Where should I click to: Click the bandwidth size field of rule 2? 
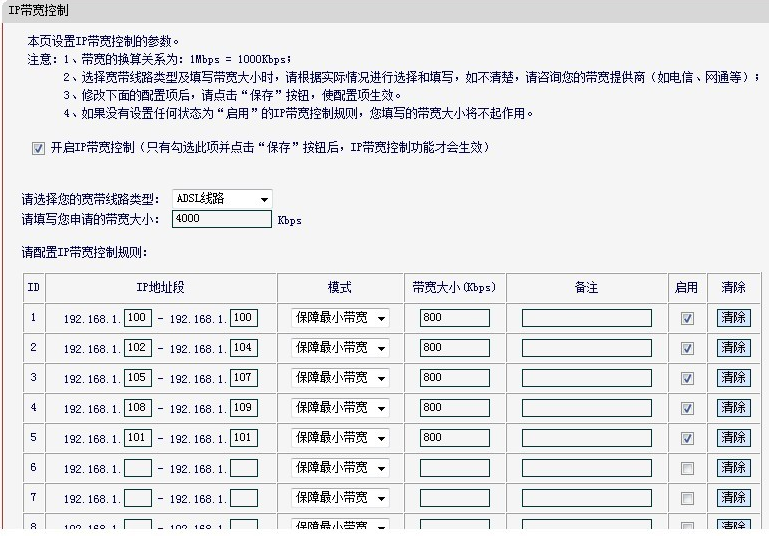[x=454, y=348]
